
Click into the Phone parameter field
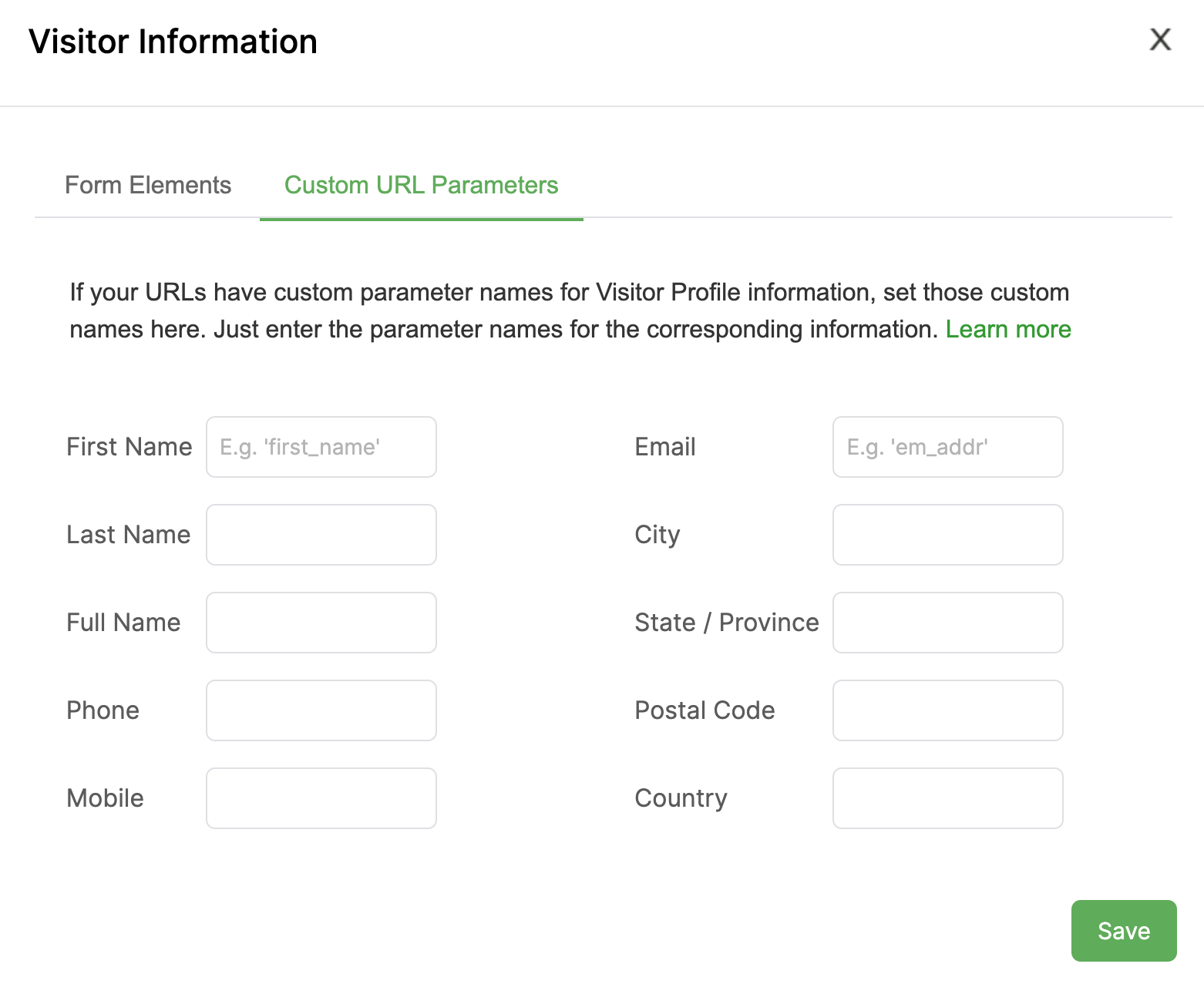pos(321,710)
